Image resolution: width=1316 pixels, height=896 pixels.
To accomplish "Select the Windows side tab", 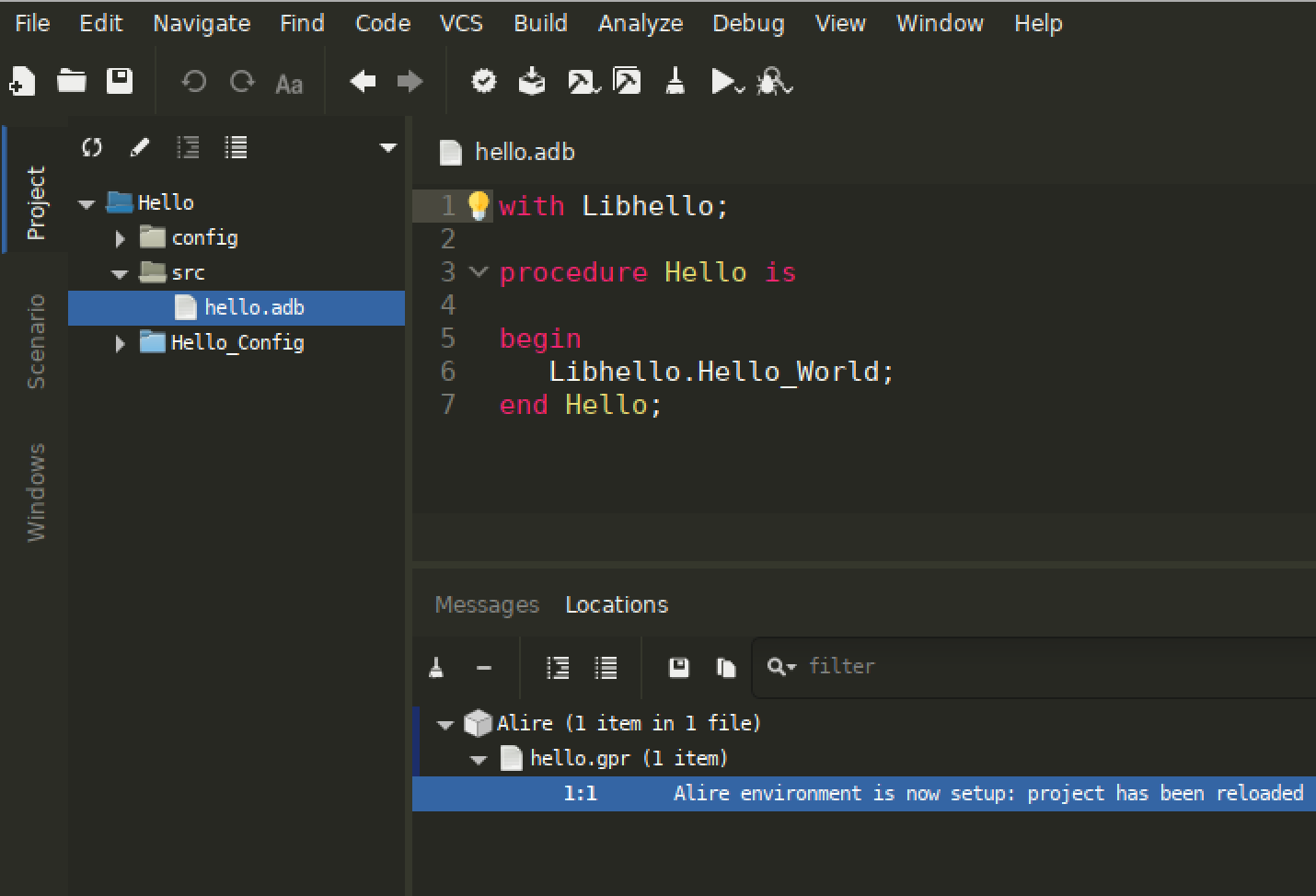I will (35, 492).
